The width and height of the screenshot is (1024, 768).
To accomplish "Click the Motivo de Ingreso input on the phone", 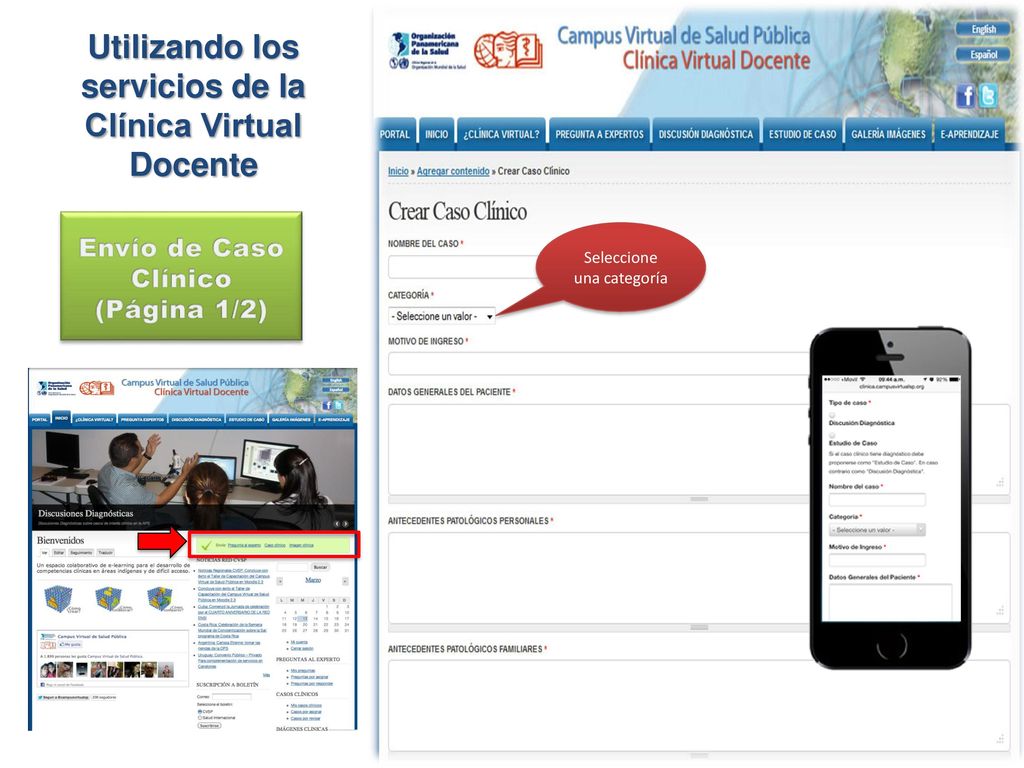I will [877, 560].
